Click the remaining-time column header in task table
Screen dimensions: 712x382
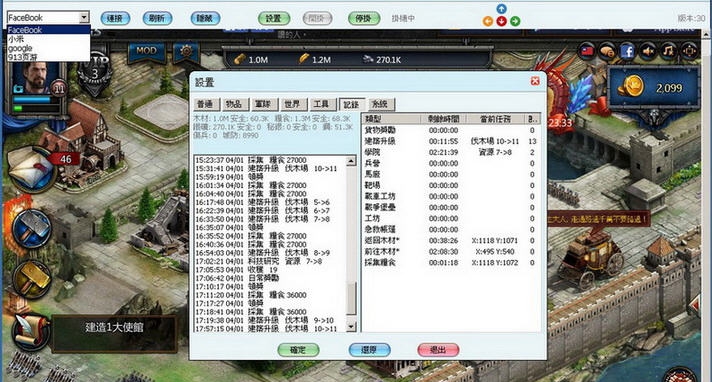pos(443,119)
